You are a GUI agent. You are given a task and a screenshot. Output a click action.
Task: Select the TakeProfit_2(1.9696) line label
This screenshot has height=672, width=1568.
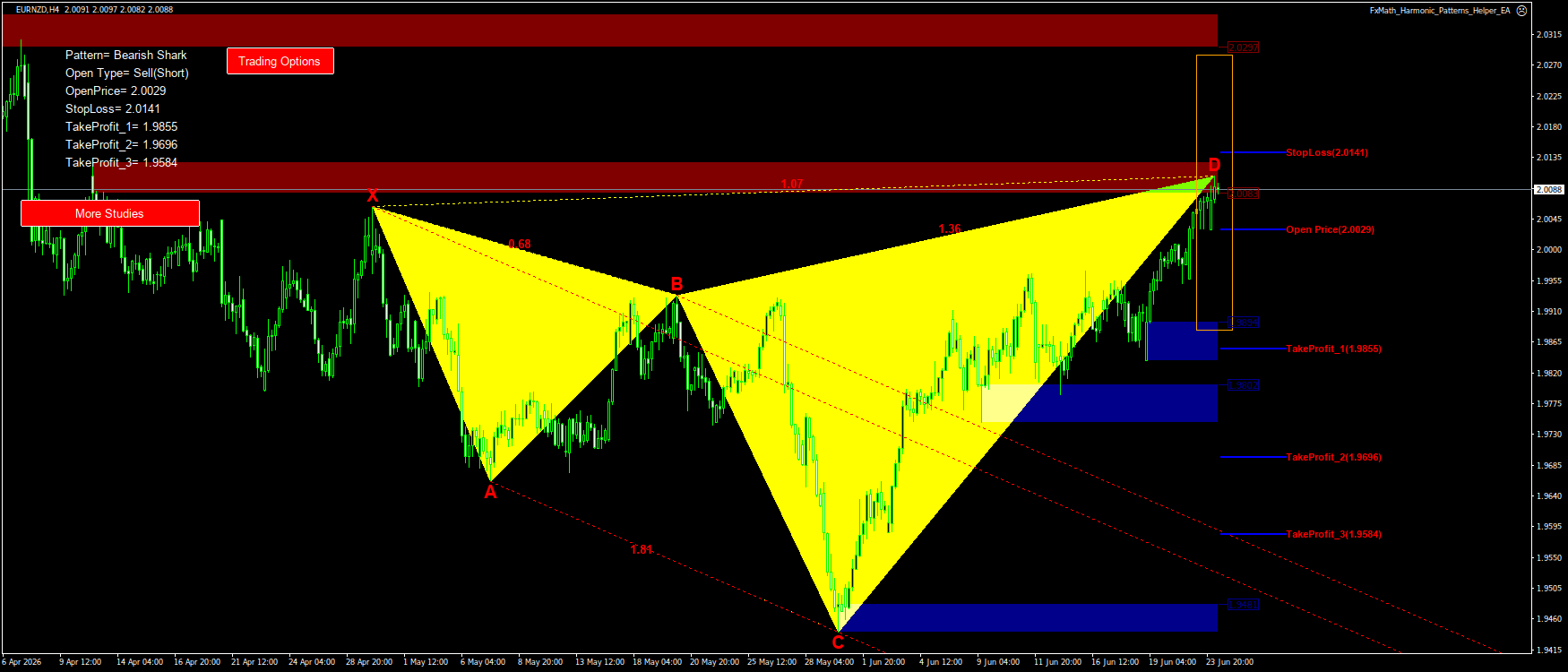(1334, 457)
